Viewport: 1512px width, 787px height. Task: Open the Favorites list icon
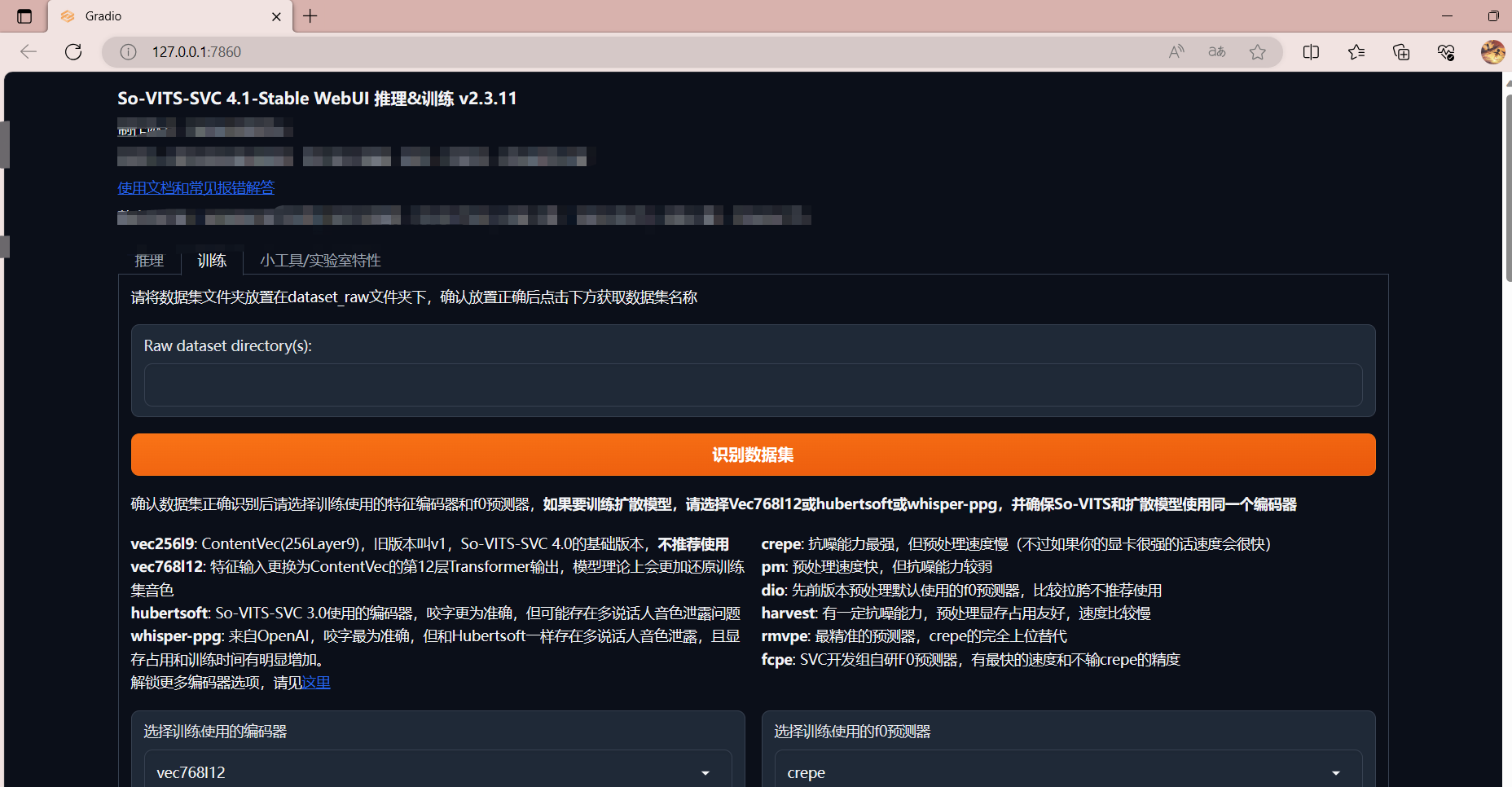click(x=1356, y=52)
